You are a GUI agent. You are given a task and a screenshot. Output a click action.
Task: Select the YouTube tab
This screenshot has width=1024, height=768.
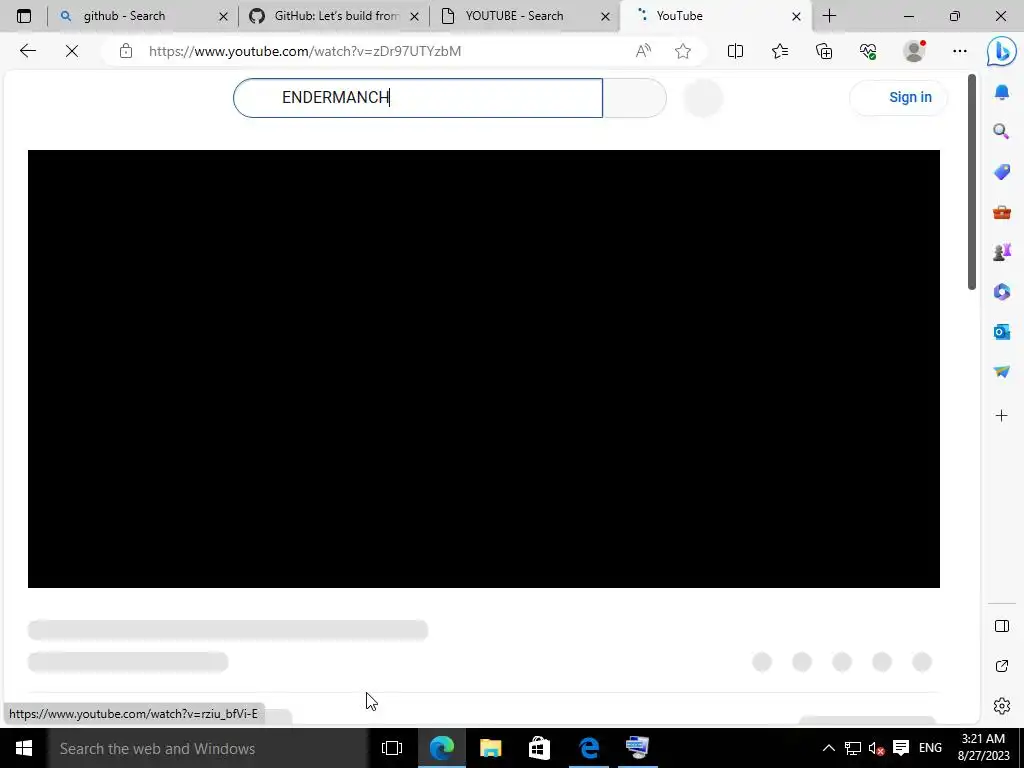click(716, 16)
